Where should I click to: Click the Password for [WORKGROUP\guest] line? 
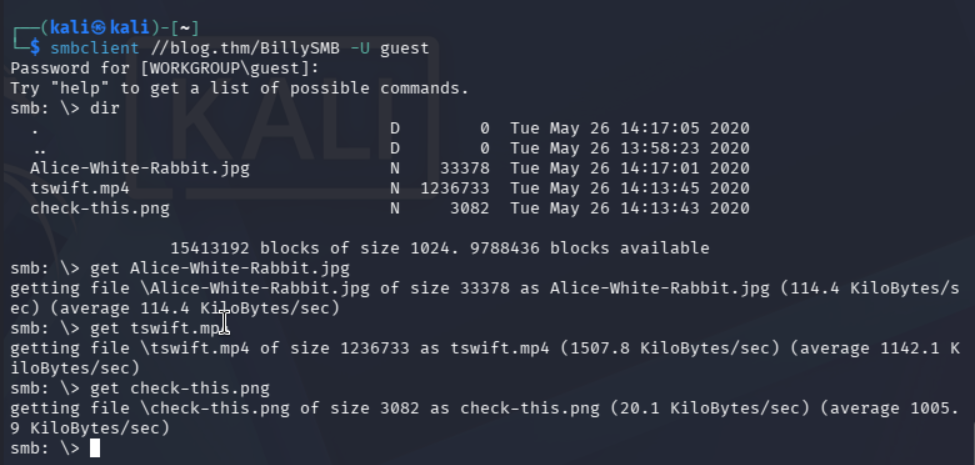[165, 68]
